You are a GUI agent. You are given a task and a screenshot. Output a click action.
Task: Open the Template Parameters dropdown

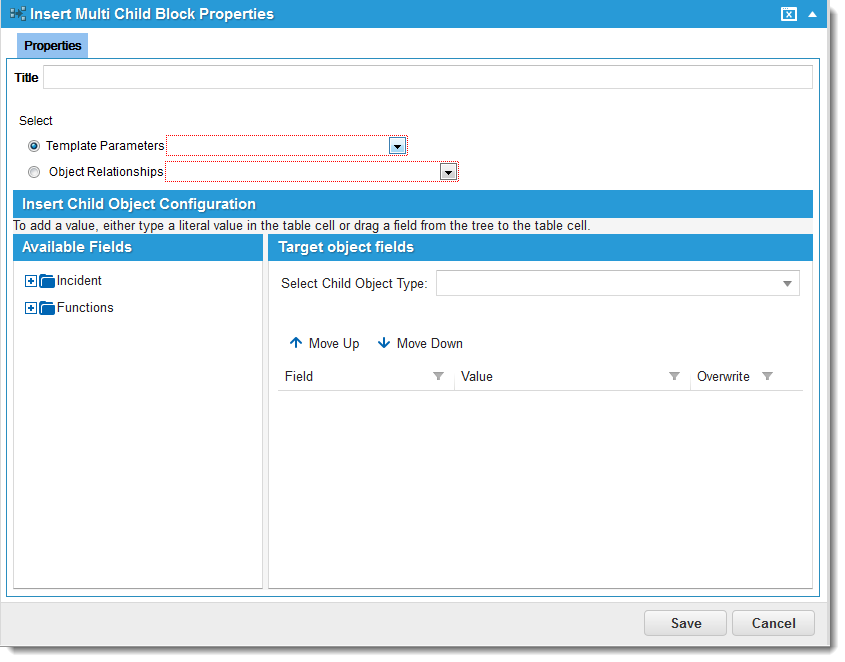click(397, 145)
